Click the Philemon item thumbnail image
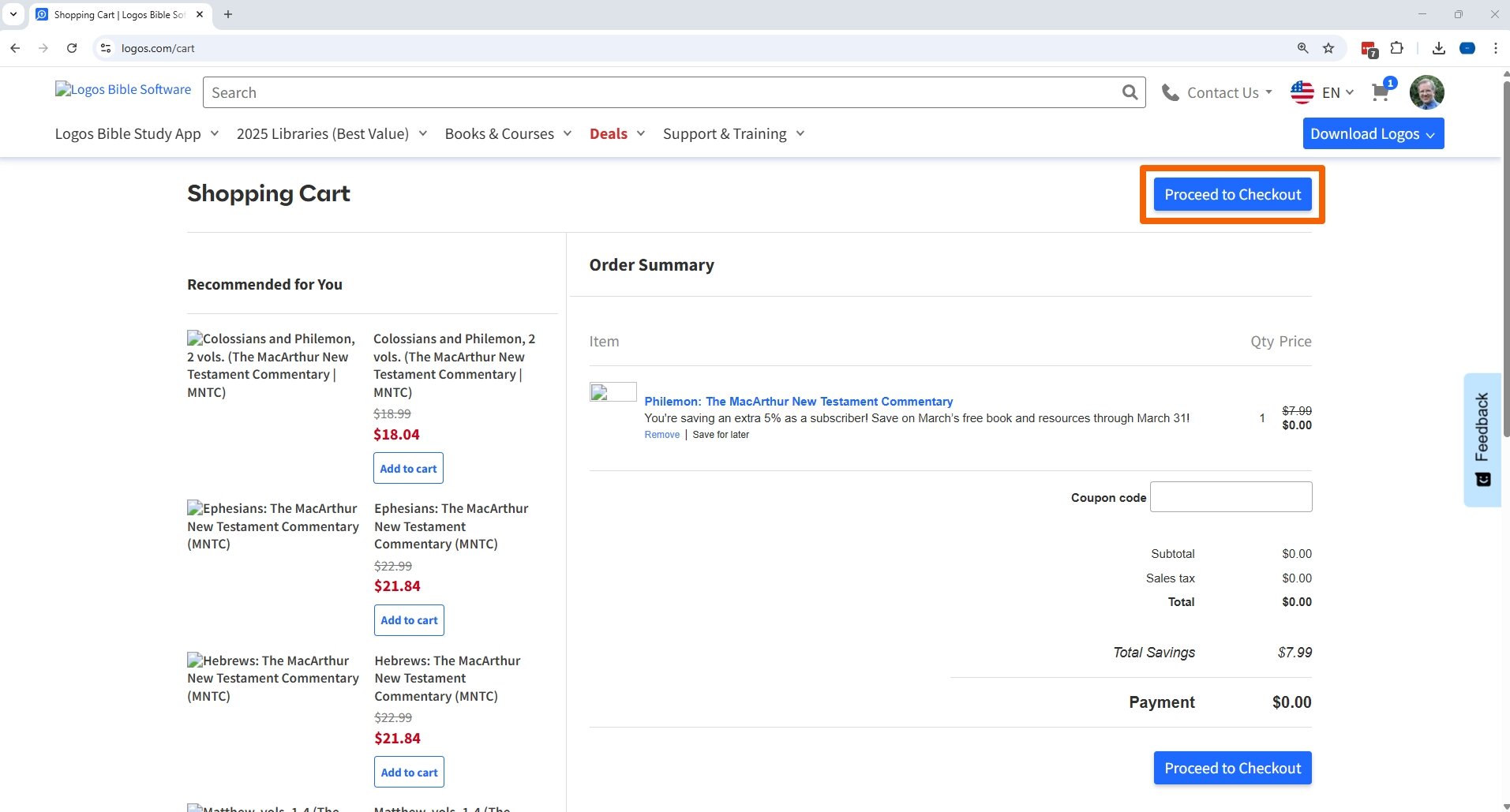 pyautogui.click(x=613, y=392)
